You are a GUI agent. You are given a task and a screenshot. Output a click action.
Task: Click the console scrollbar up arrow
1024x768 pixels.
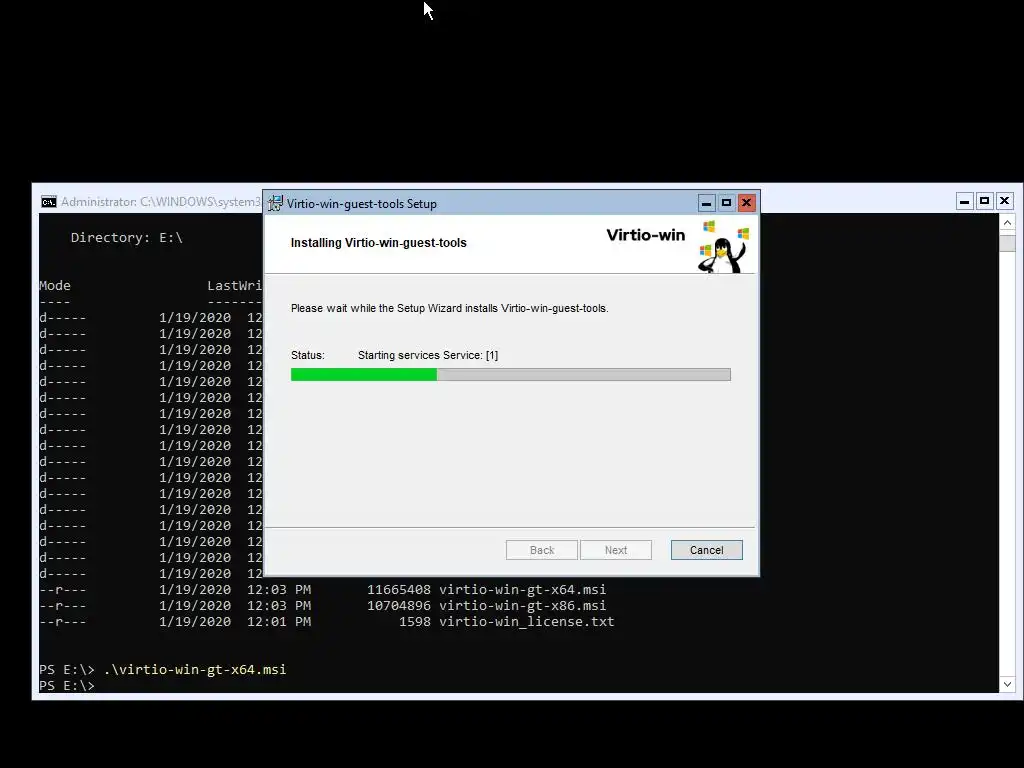point(1007,223)
